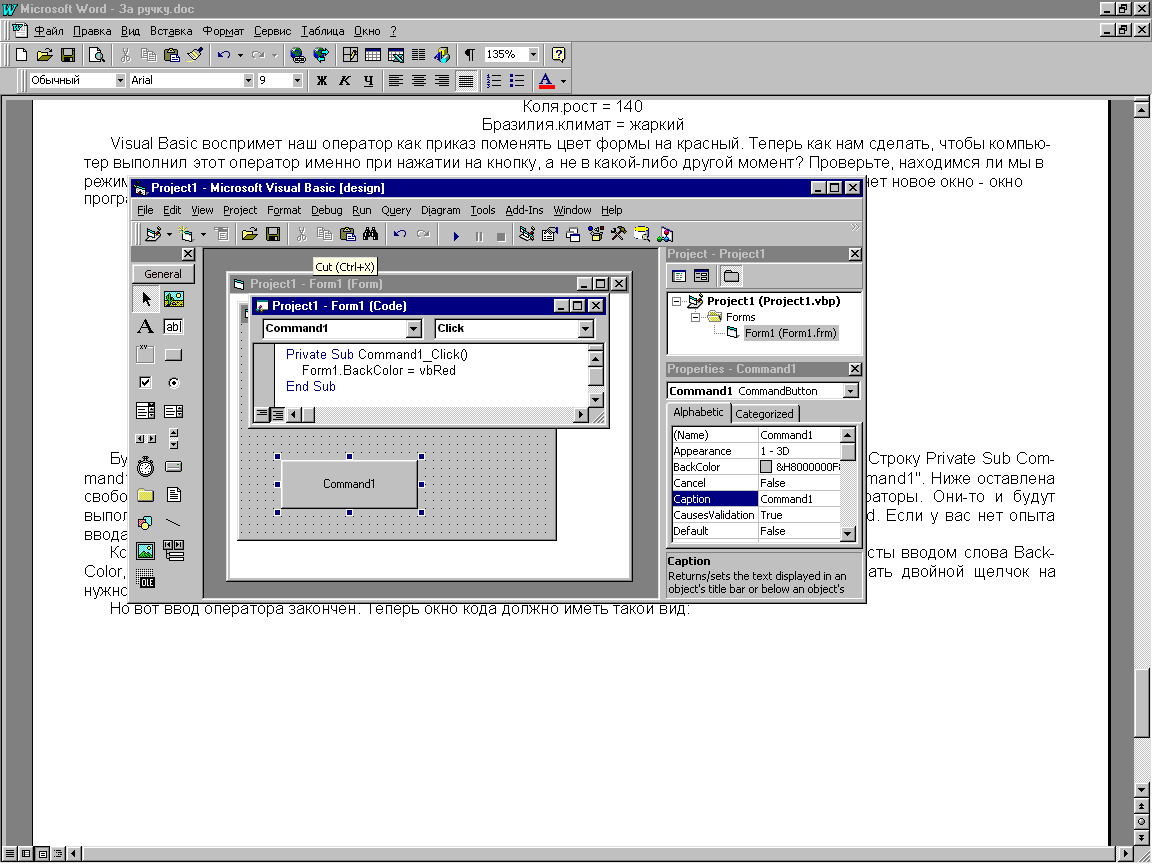This screenshot has width=1152, height=864.
Task: Open the Arial font dropdown
Action: [248, 81]
